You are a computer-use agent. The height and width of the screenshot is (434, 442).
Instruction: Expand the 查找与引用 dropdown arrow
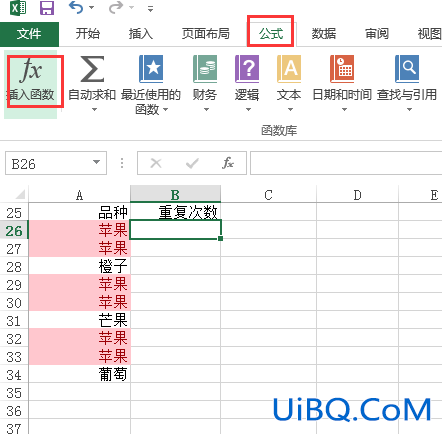click(410, 109)
